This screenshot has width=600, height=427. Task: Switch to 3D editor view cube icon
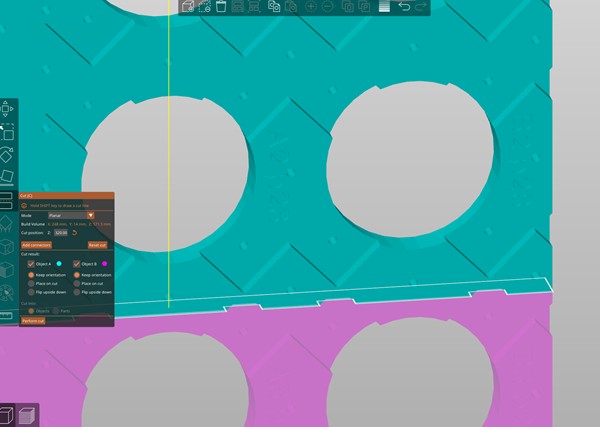(x=9, y=415)
